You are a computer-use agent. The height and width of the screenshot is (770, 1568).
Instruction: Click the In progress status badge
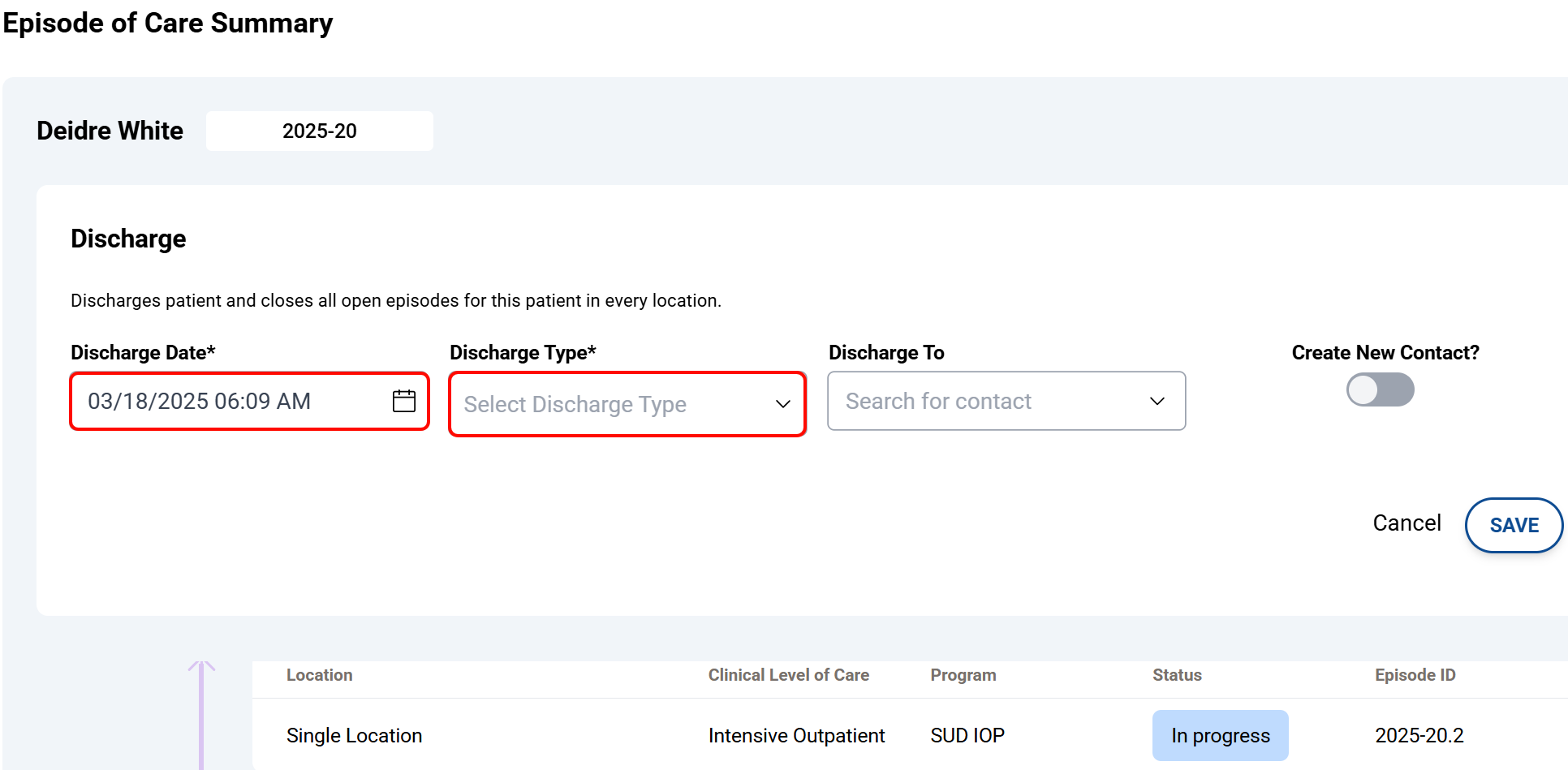point(1220,735)
